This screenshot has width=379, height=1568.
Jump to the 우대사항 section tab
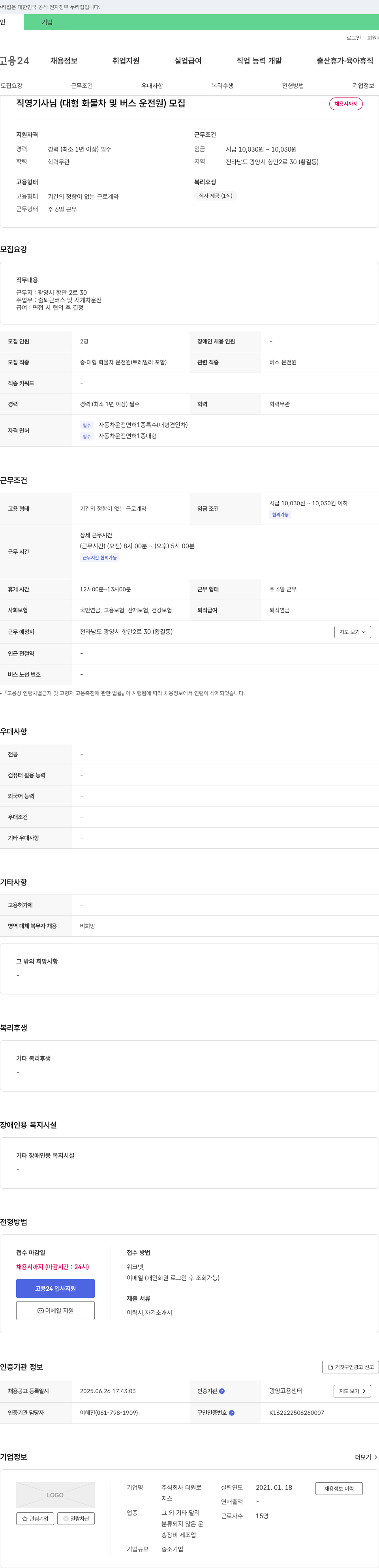click(152, 86)
